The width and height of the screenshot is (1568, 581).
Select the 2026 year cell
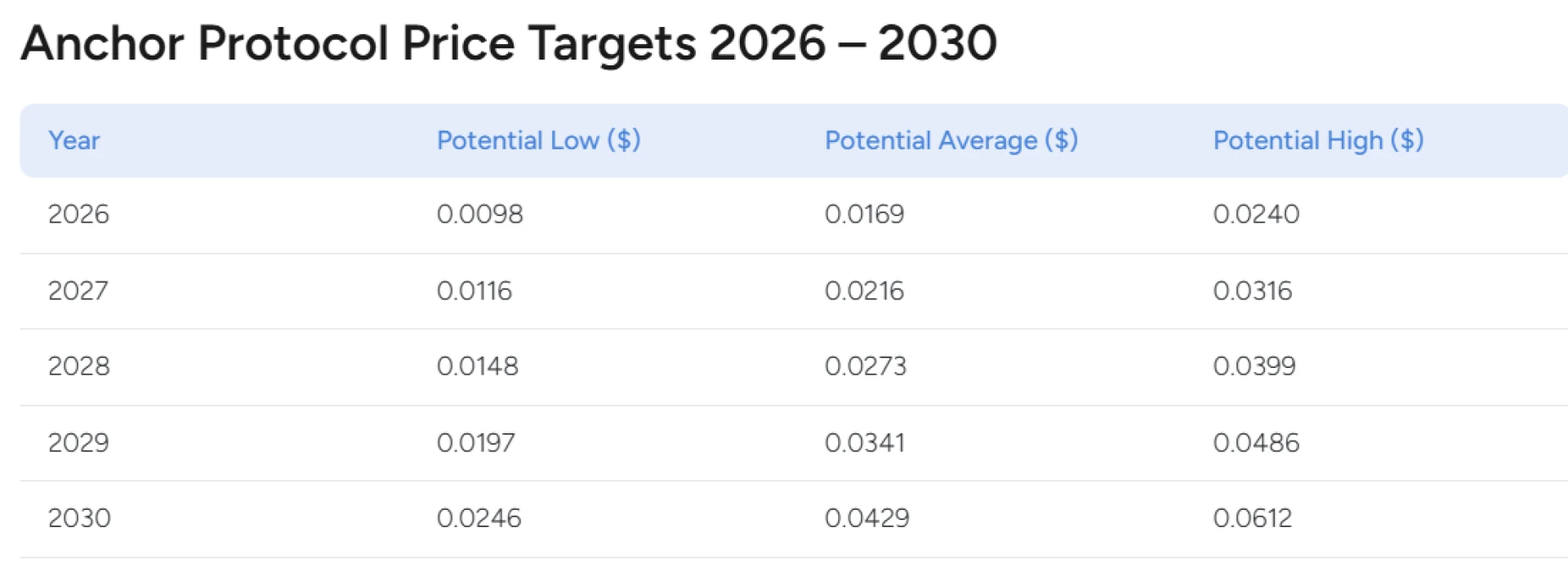coord(78,215)
